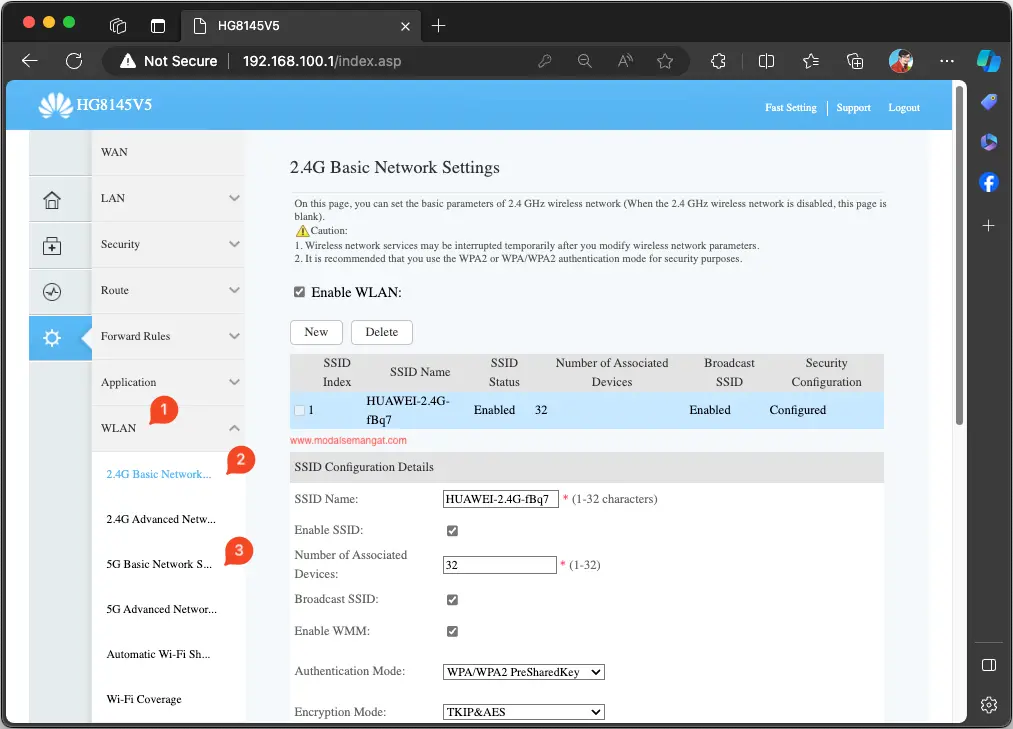Click the browser profile avatar

pos(901,61)
